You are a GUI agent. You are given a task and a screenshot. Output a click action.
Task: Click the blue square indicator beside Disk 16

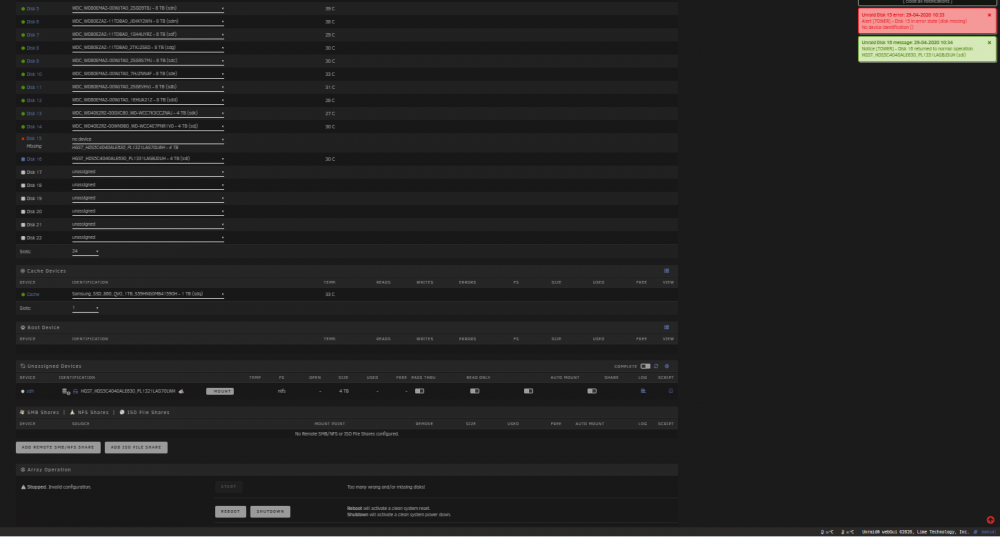(x=24, y=159)
